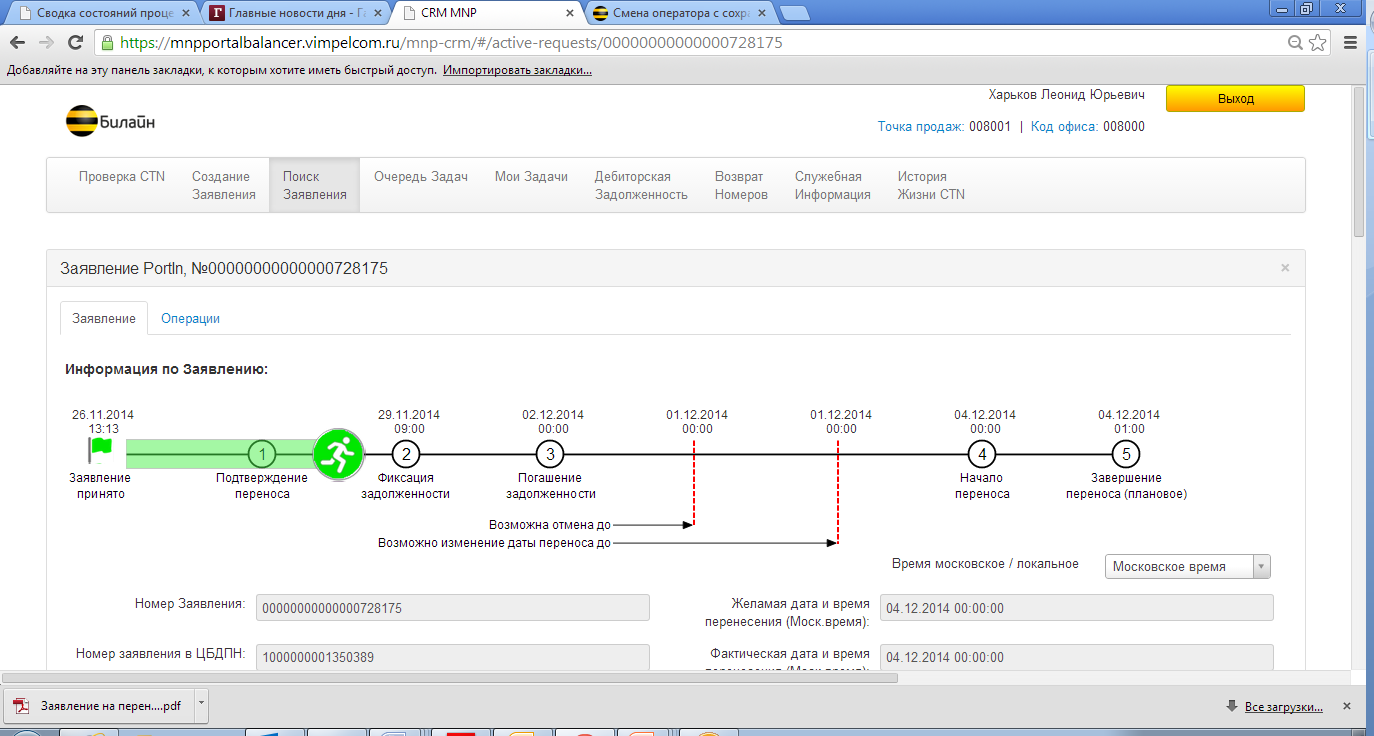Click the Точка продаж link
This screenshot has height=736, width=1374.
click(x=921, y=127)
